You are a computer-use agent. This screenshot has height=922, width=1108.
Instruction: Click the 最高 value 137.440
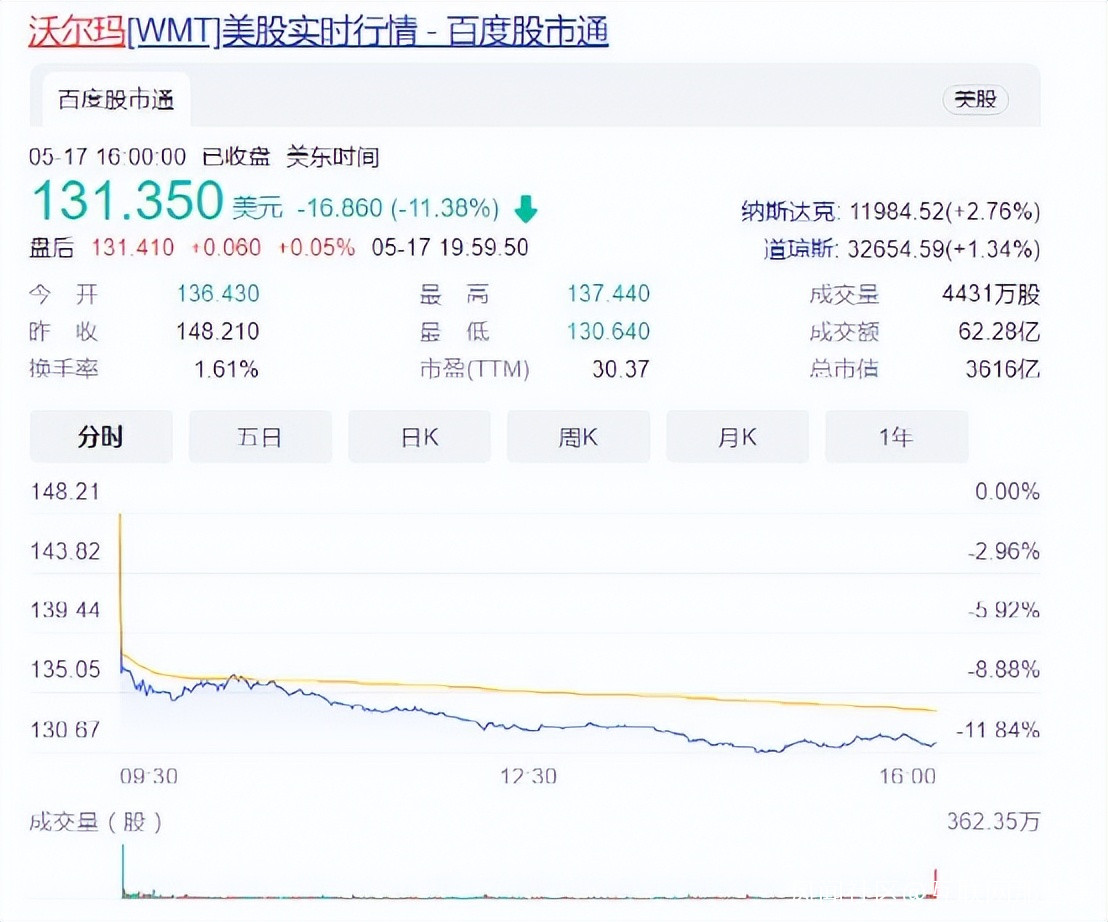pos(608,293)
